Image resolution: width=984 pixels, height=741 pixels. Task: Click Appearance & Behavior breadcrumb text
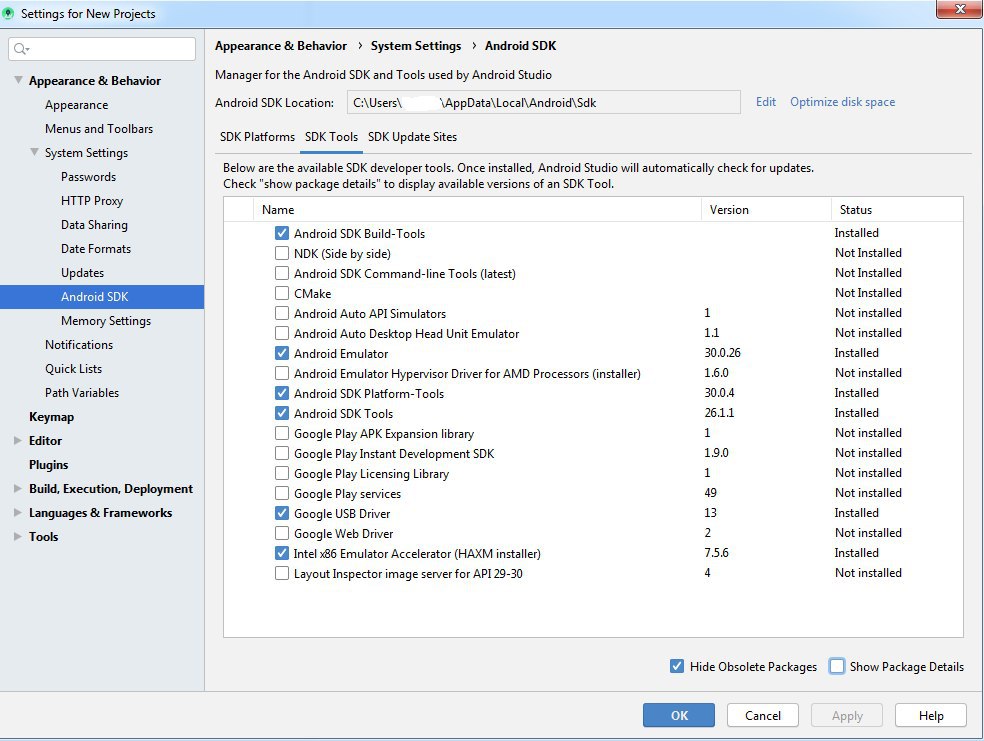[x=281, y=46]
